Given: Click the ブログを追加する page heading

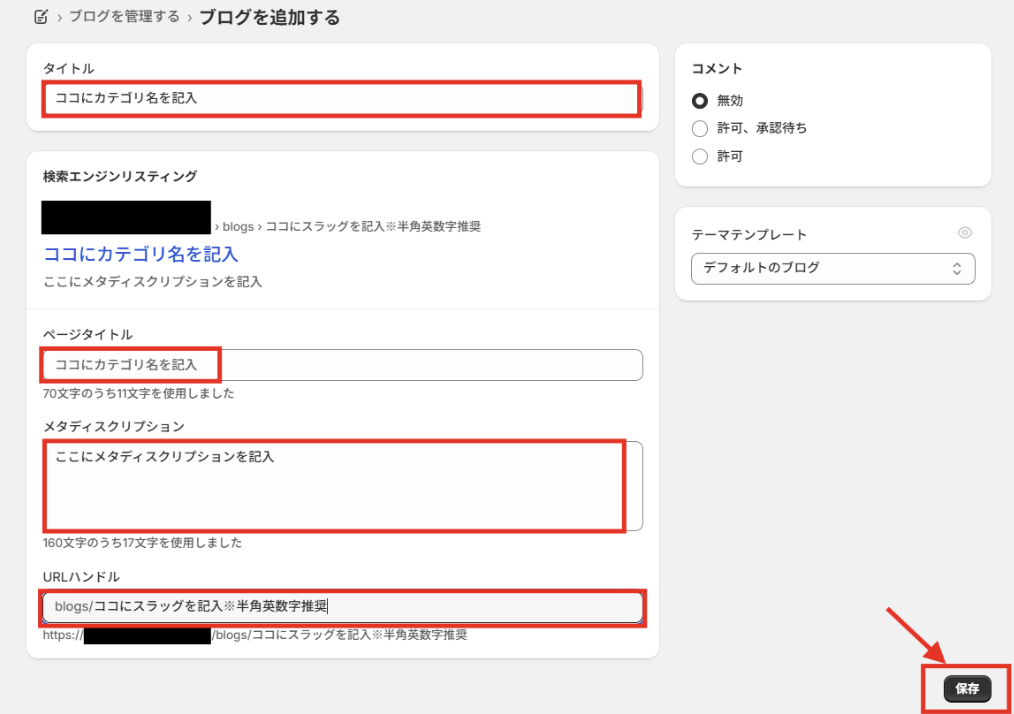Looking at the screenshot, I should 269,17.
